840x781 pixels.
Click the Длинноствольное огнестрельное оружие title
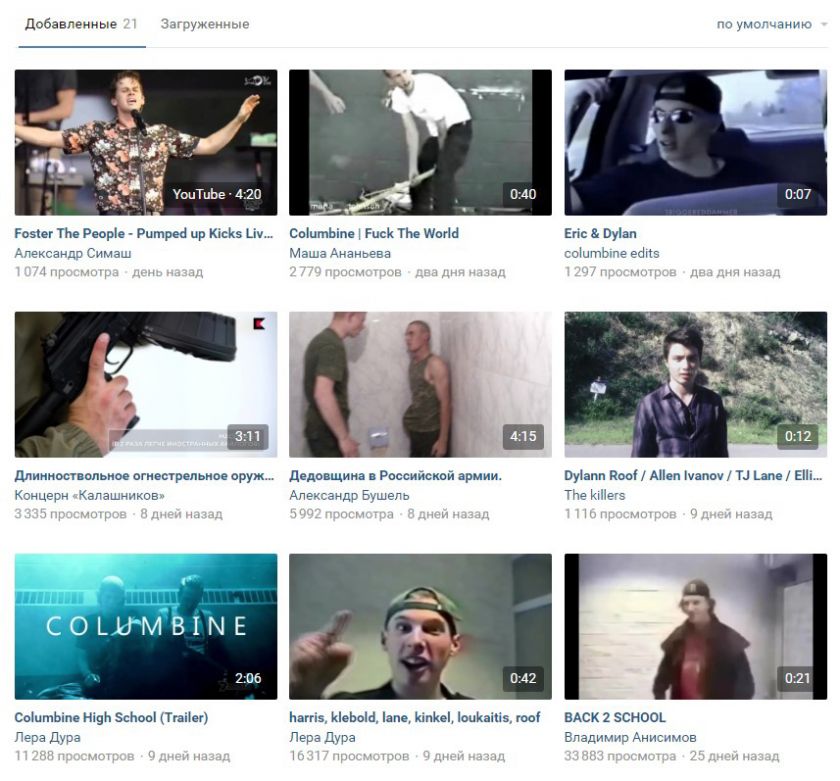pos(144,476)
